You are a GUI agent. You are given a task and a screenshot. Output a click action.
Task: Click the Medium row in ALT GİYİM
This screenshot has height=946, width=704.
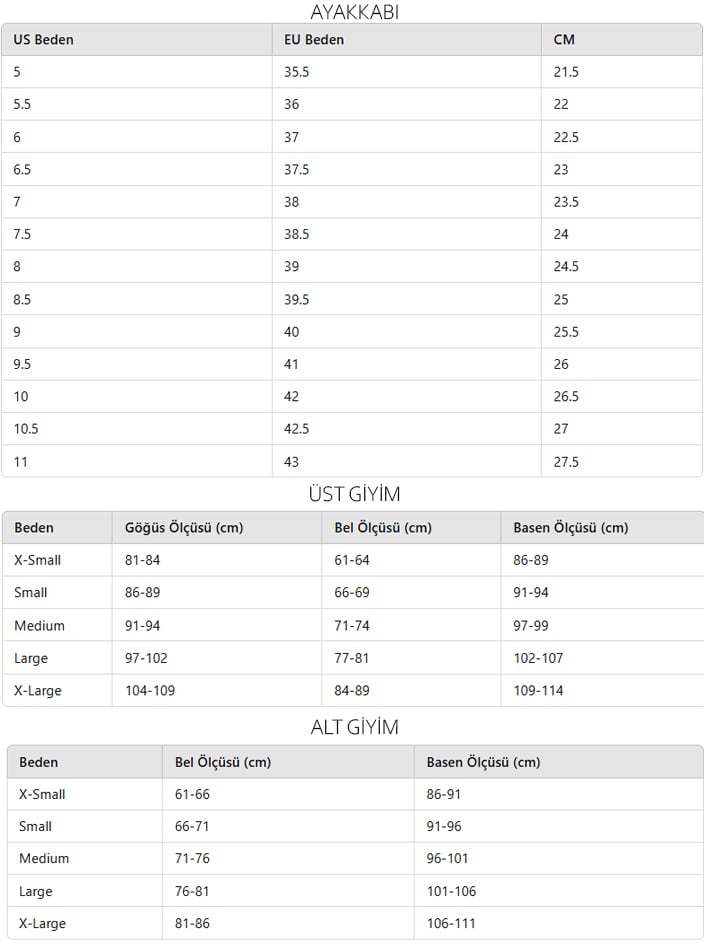[x=355, y=859]
